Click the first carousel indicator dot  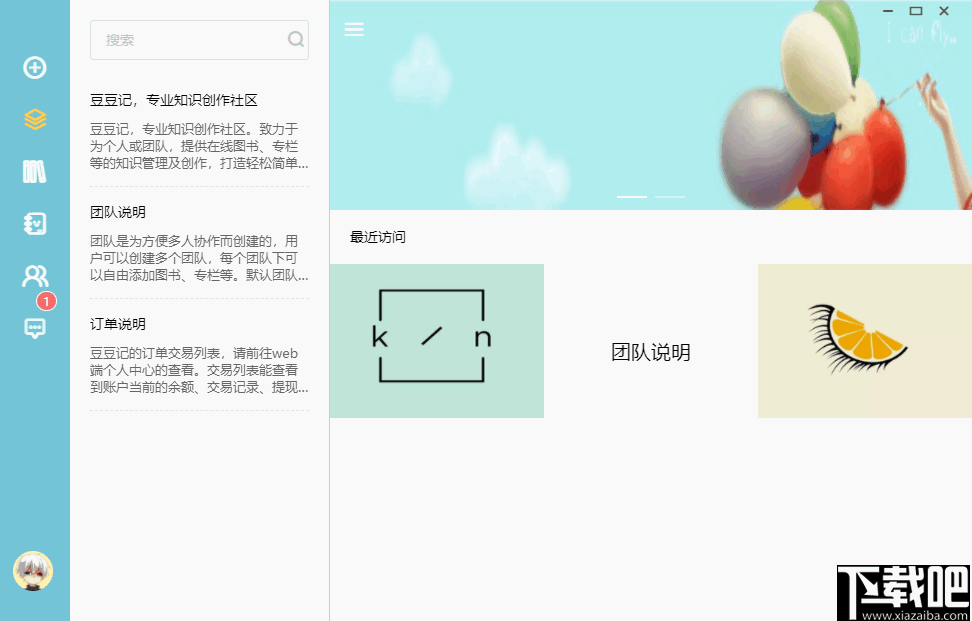pyautogui.click(x=631, y=197)
